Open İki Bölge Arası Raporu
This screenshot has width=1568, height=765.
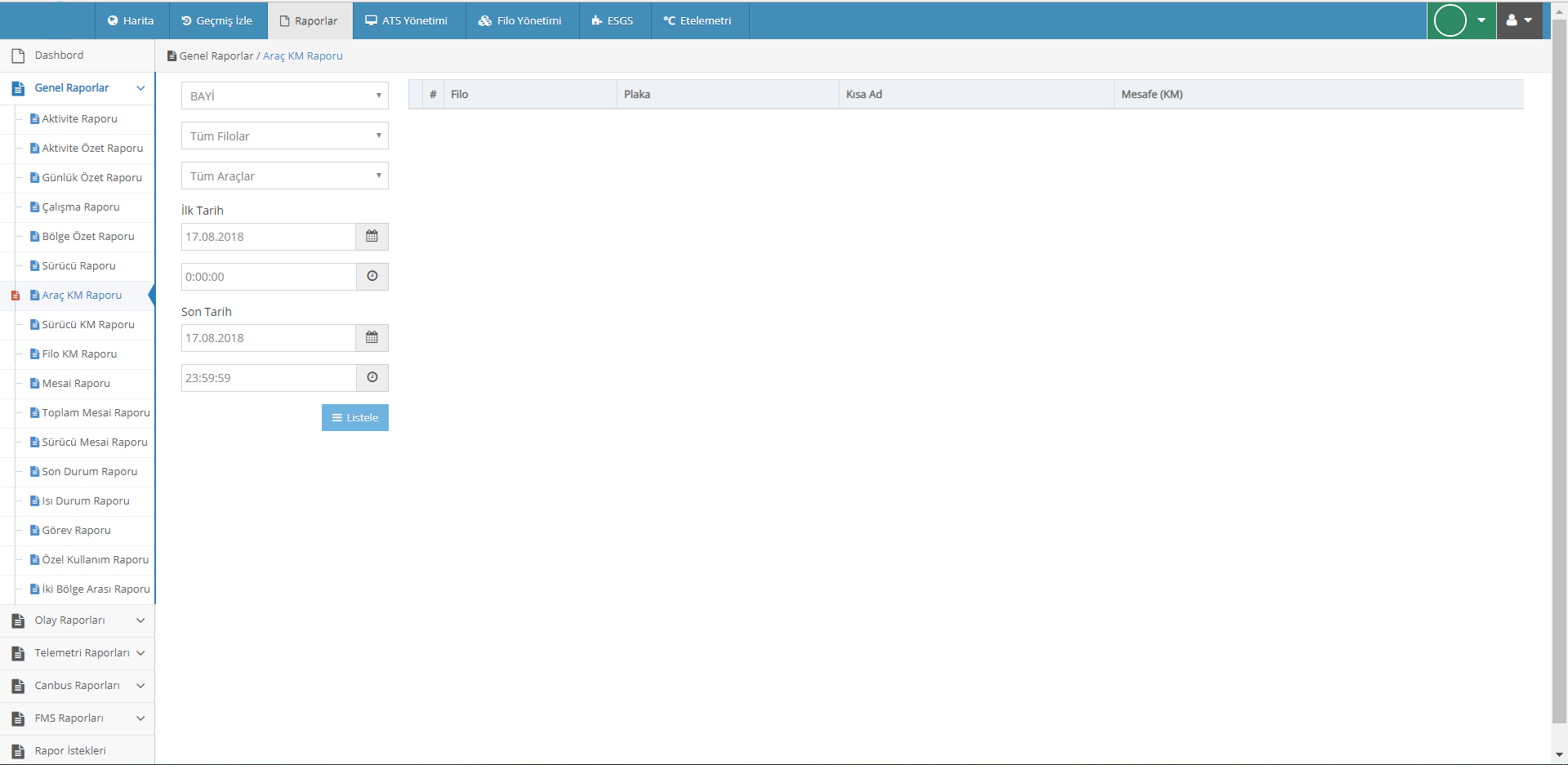coord(96,589)
